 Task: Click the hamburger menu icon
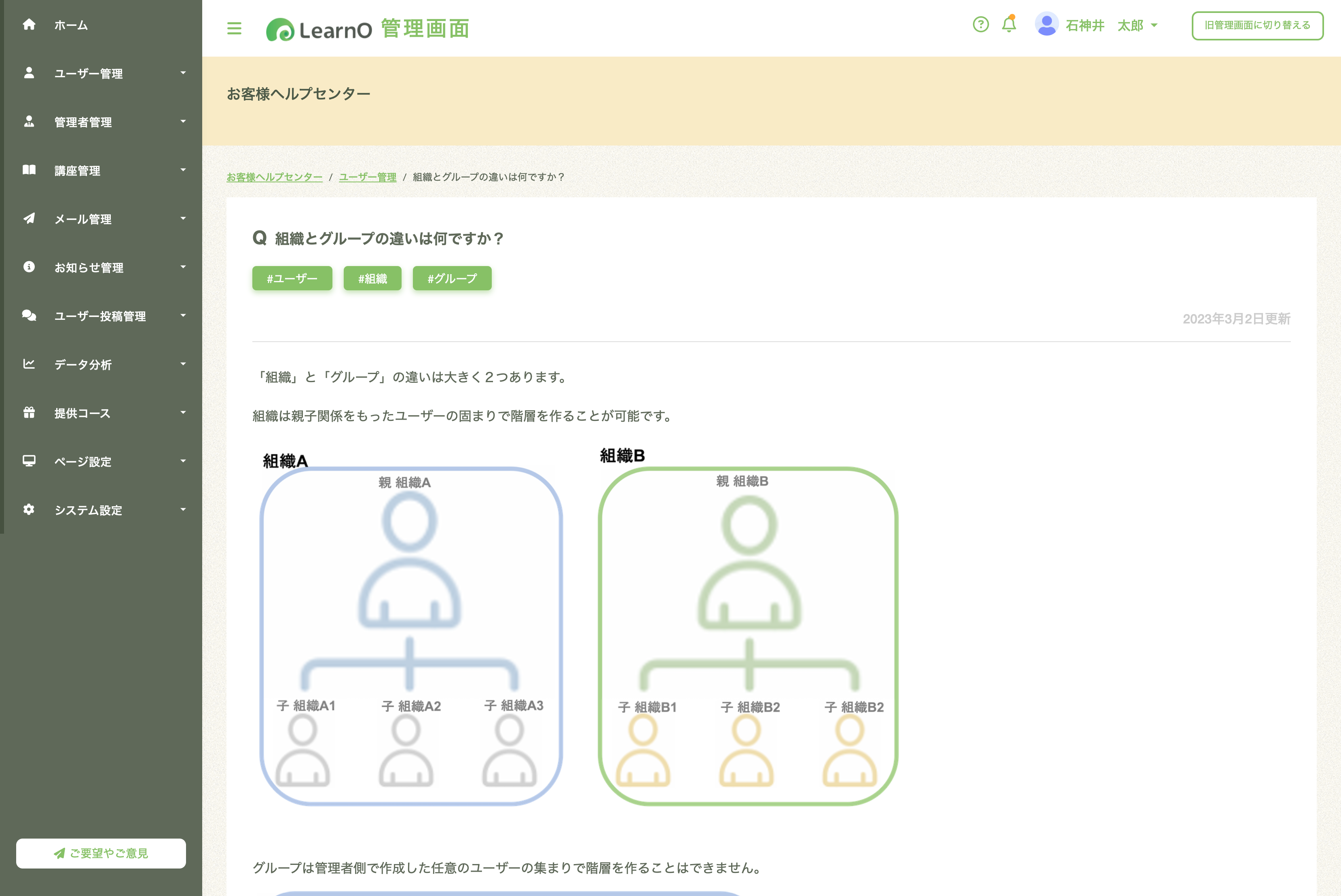coord(234,28)
